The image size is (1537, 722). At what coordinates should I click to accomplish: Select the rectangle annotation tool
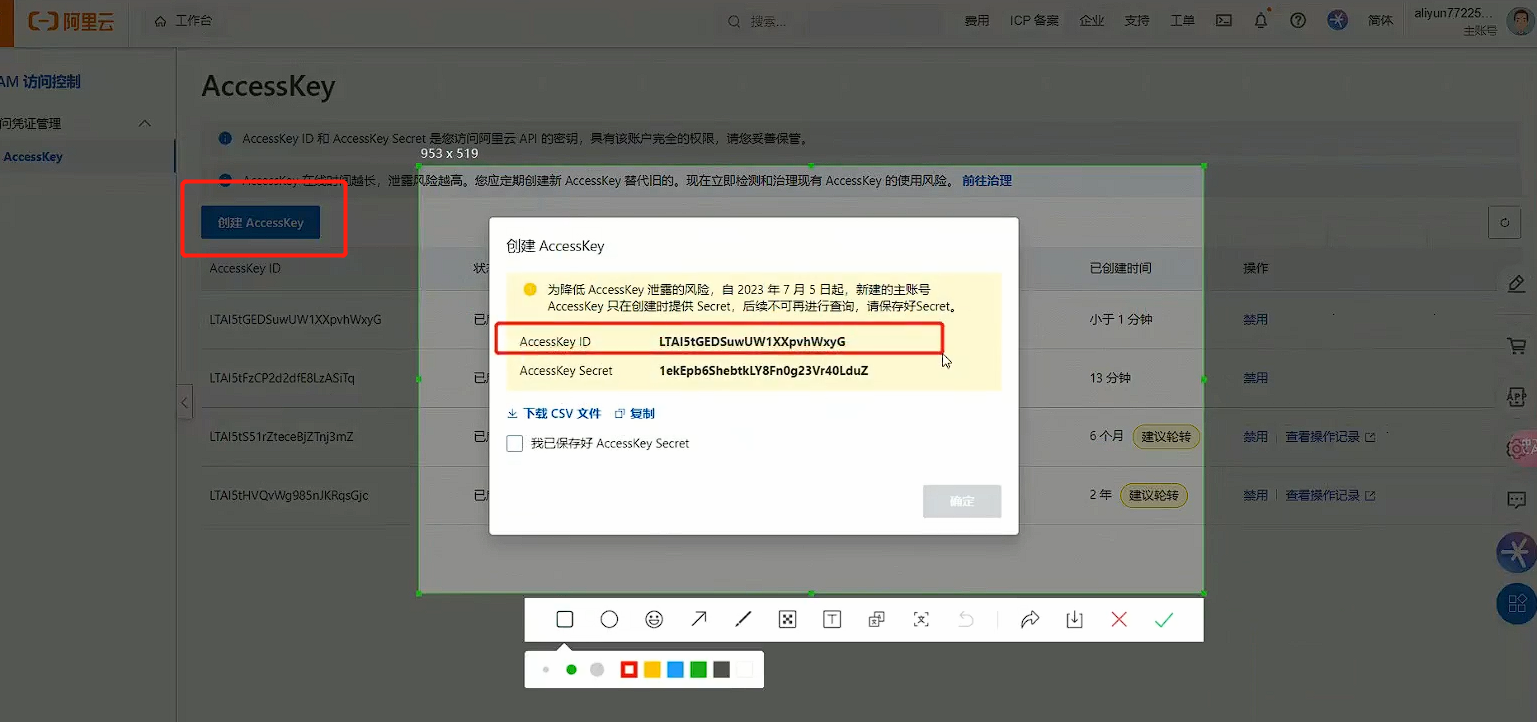pyautogui.click(x=564, y=620)
